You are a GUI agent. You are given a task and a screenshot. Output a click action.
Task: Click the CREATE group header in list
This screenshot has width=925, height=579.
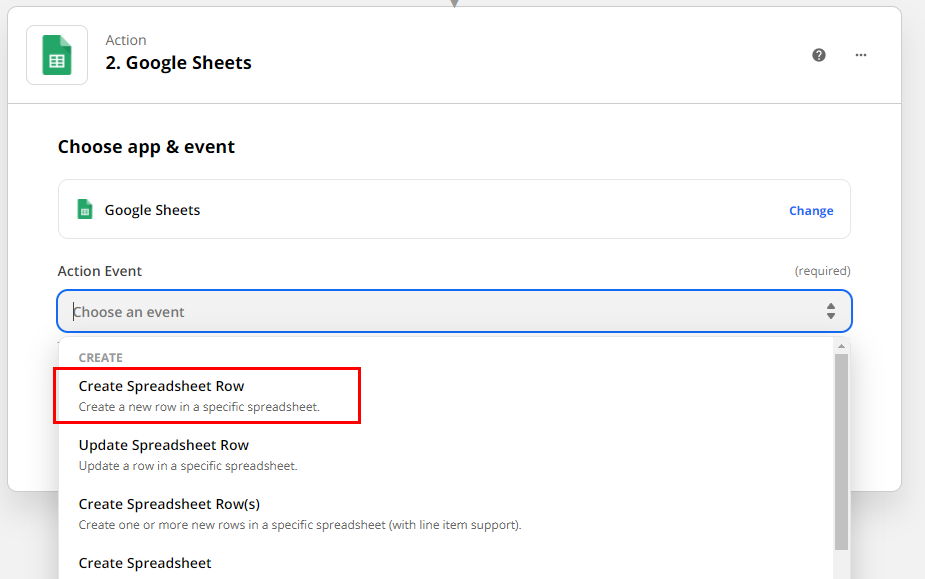click(x=101, y=358)
